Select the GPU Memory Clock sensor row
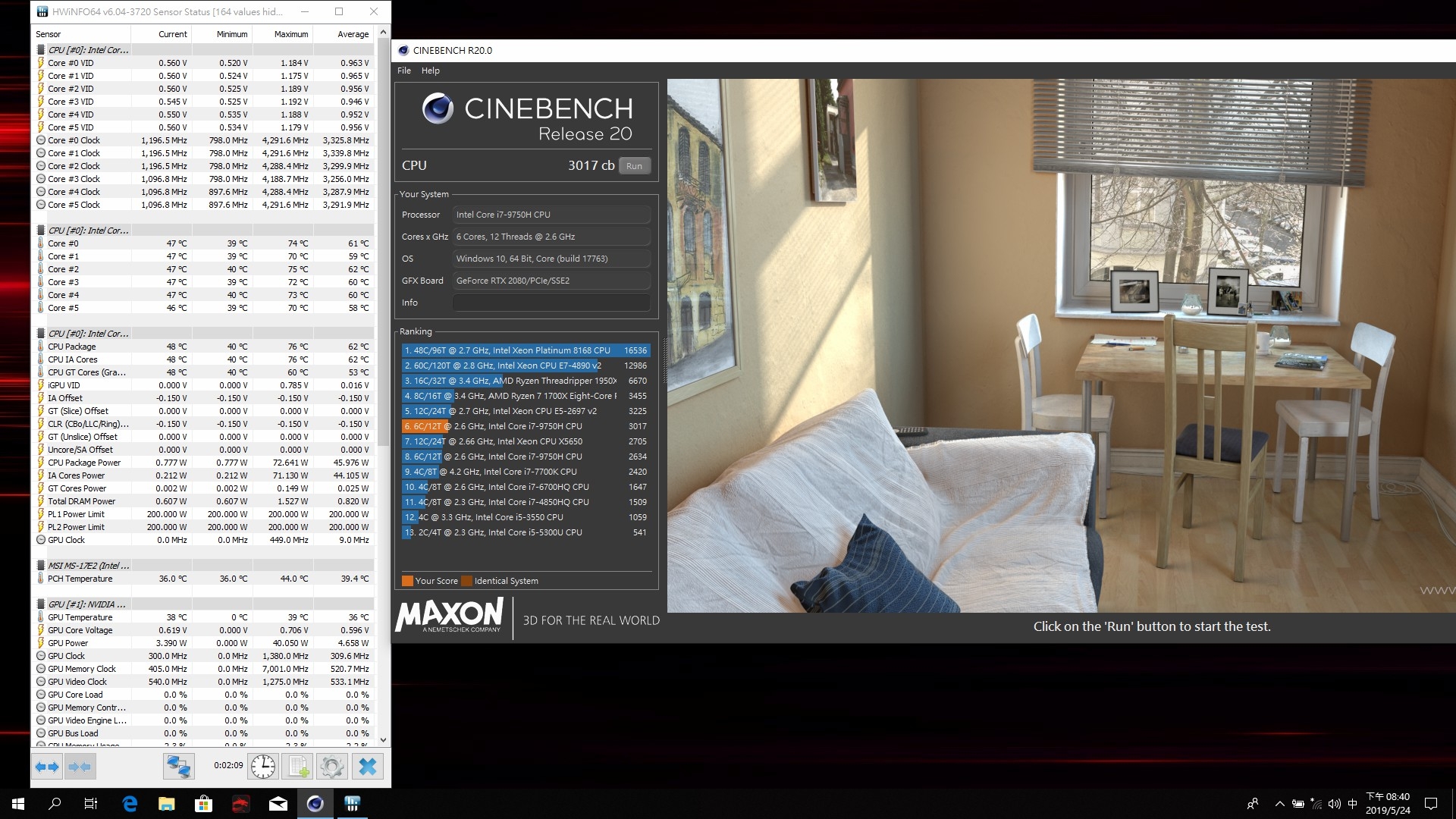This screenshot has height=819, width=1456. [x=203, y=669]
